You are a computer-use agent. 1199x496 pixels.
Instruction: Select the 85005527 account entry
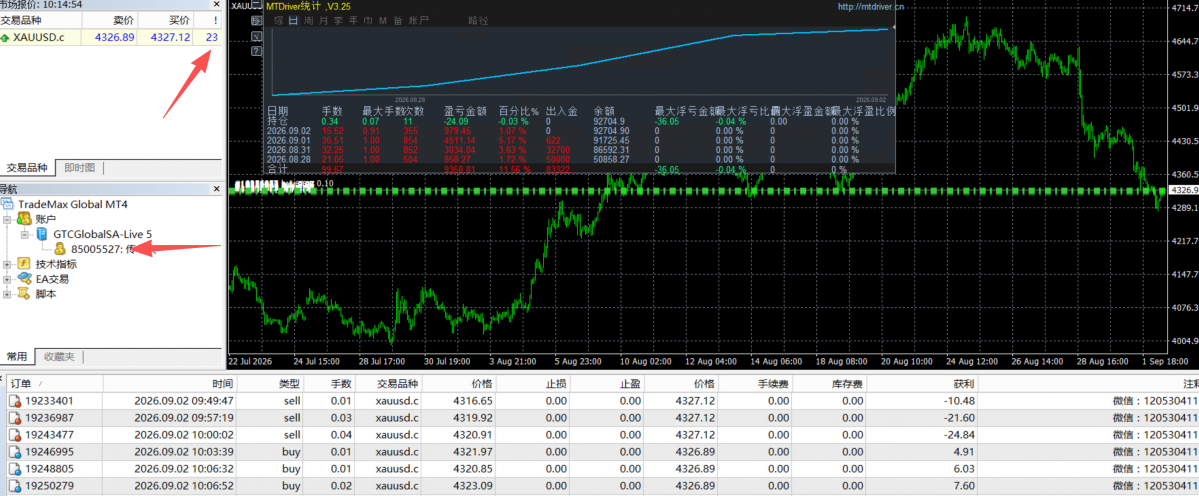coord(102,249)
